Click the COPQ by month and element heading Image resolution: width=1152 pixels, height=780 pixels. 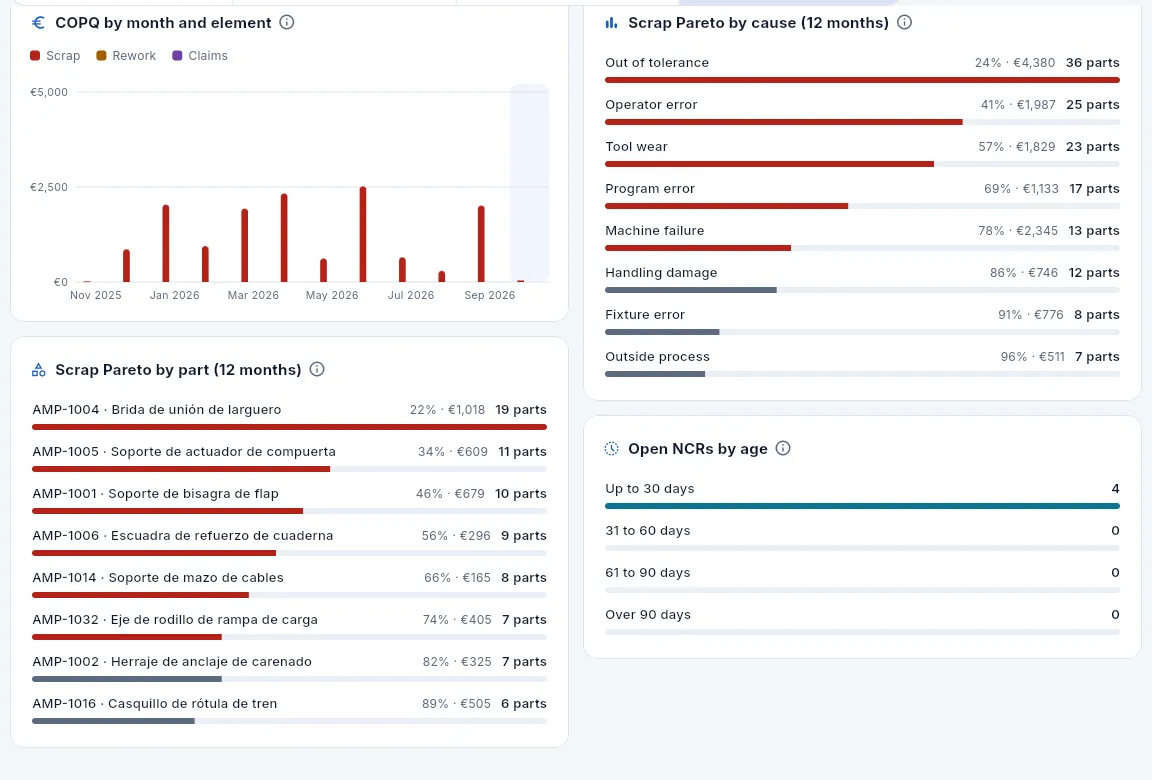tap(163, 23)
